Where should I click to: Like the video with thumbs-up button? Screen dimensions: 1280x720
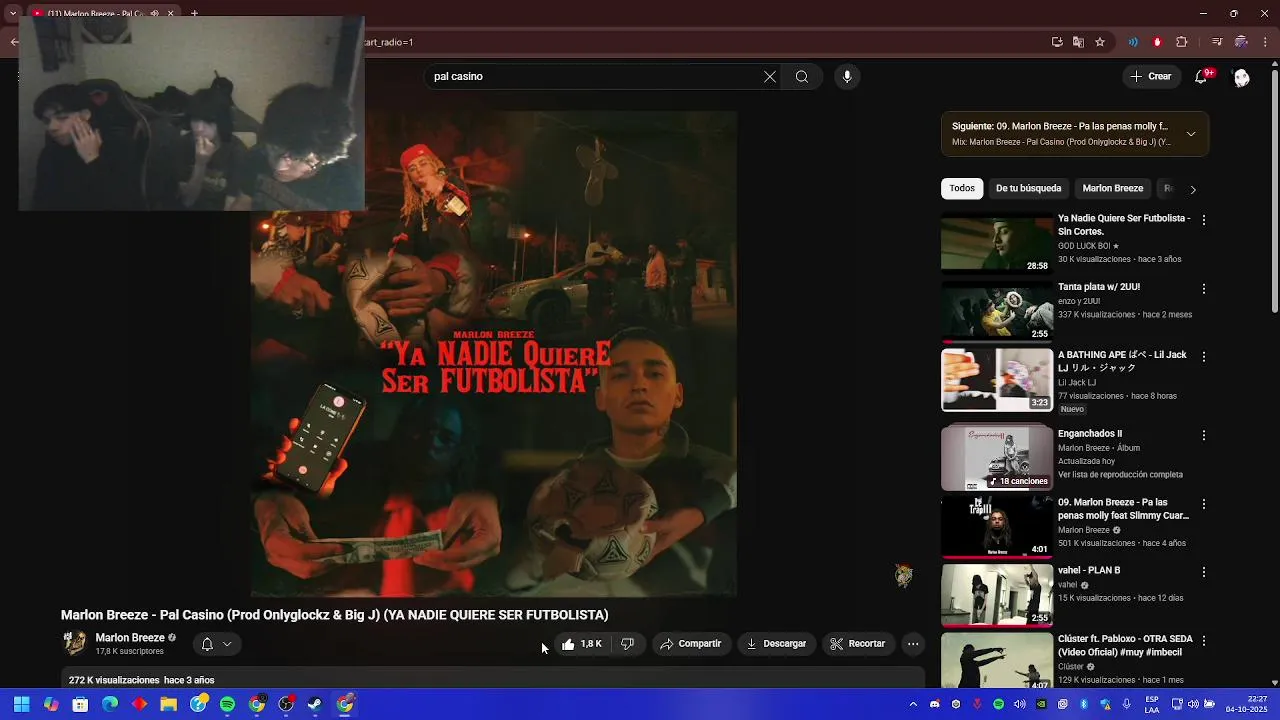[582, 644]
